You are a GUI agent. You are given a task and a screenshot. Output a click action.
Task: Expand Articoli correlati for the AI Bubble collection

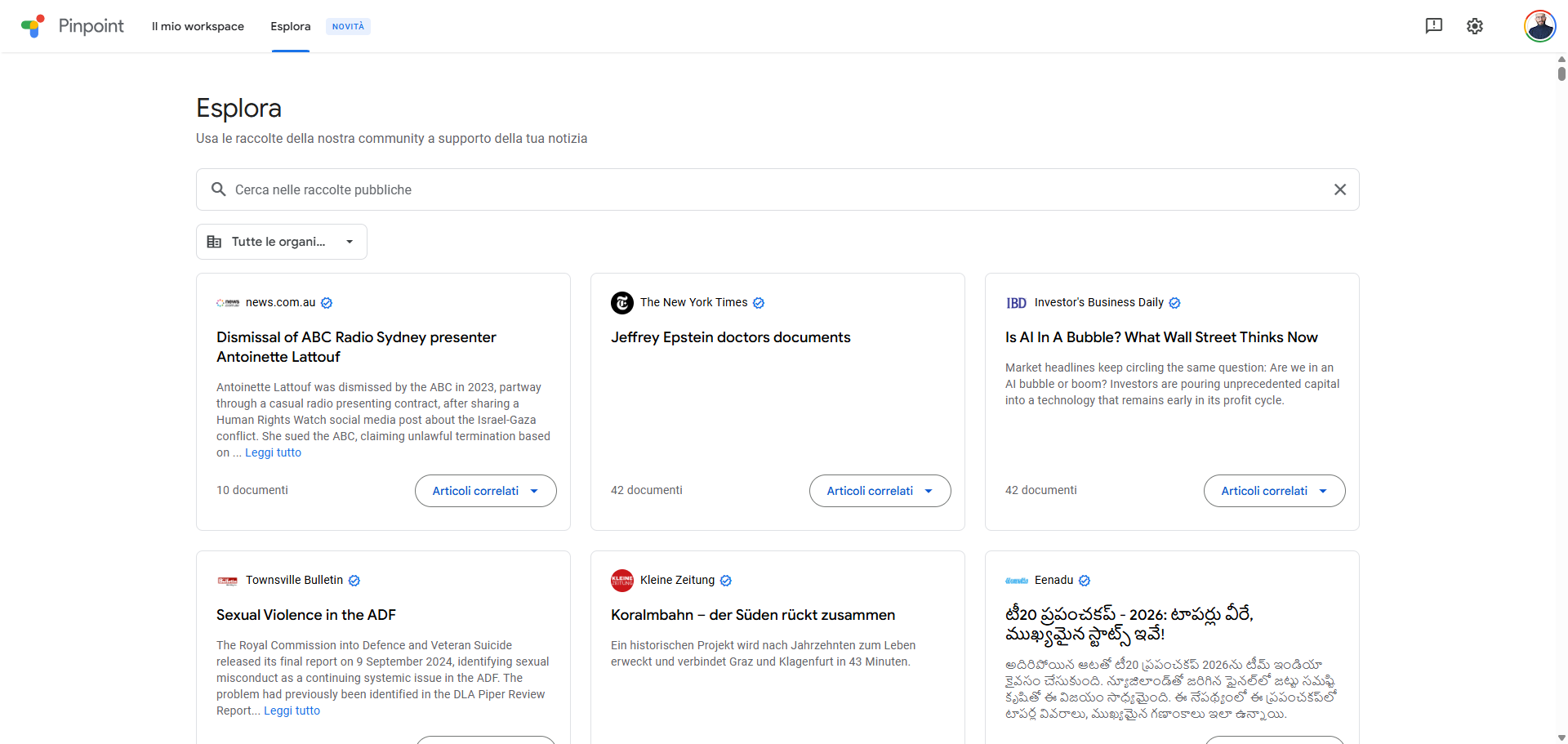(1274, 491)
